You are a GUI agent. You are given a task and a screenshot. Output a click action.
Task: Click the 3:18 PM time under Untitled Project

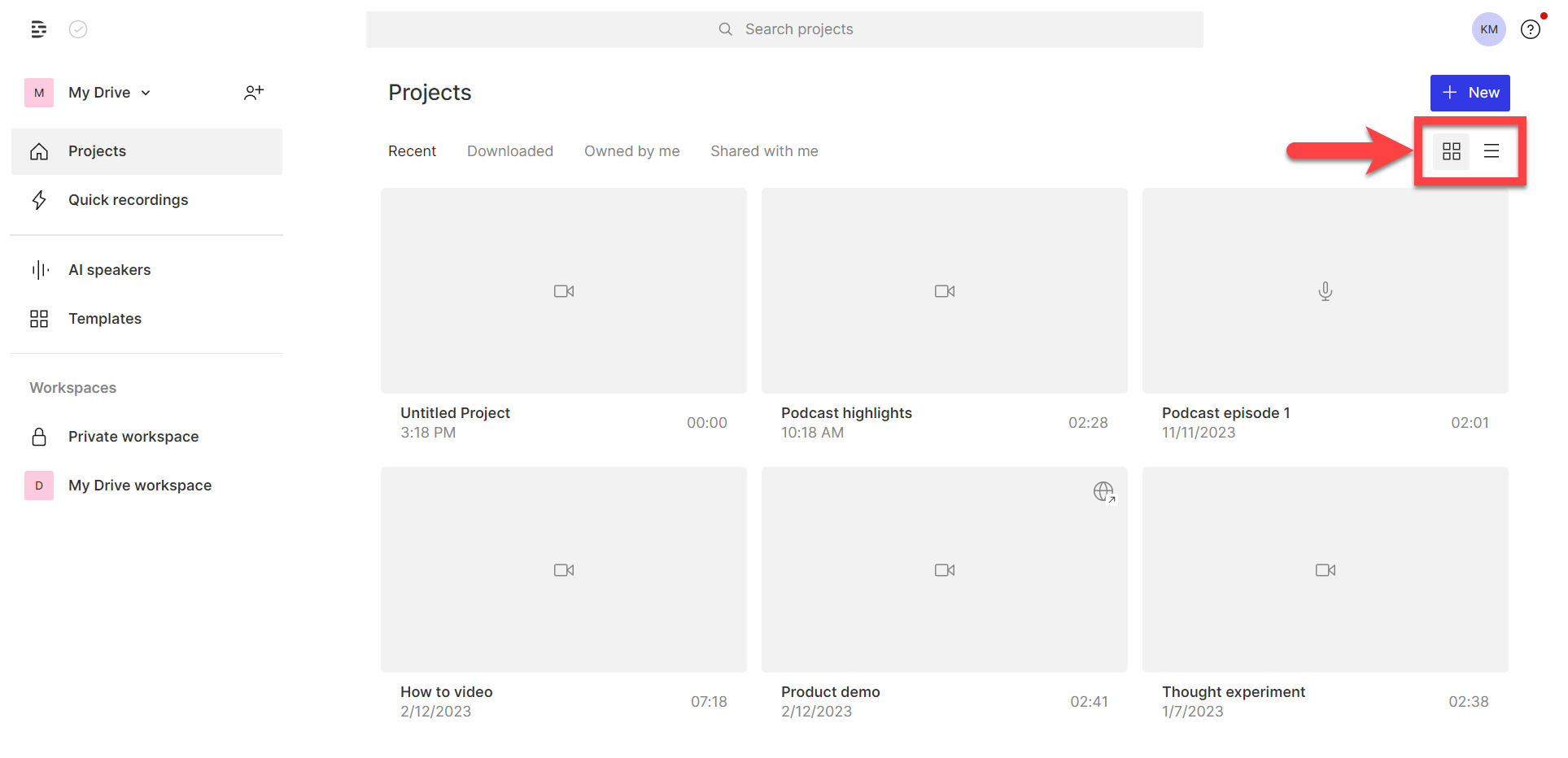pyautogui.click(x=428, y=433)
